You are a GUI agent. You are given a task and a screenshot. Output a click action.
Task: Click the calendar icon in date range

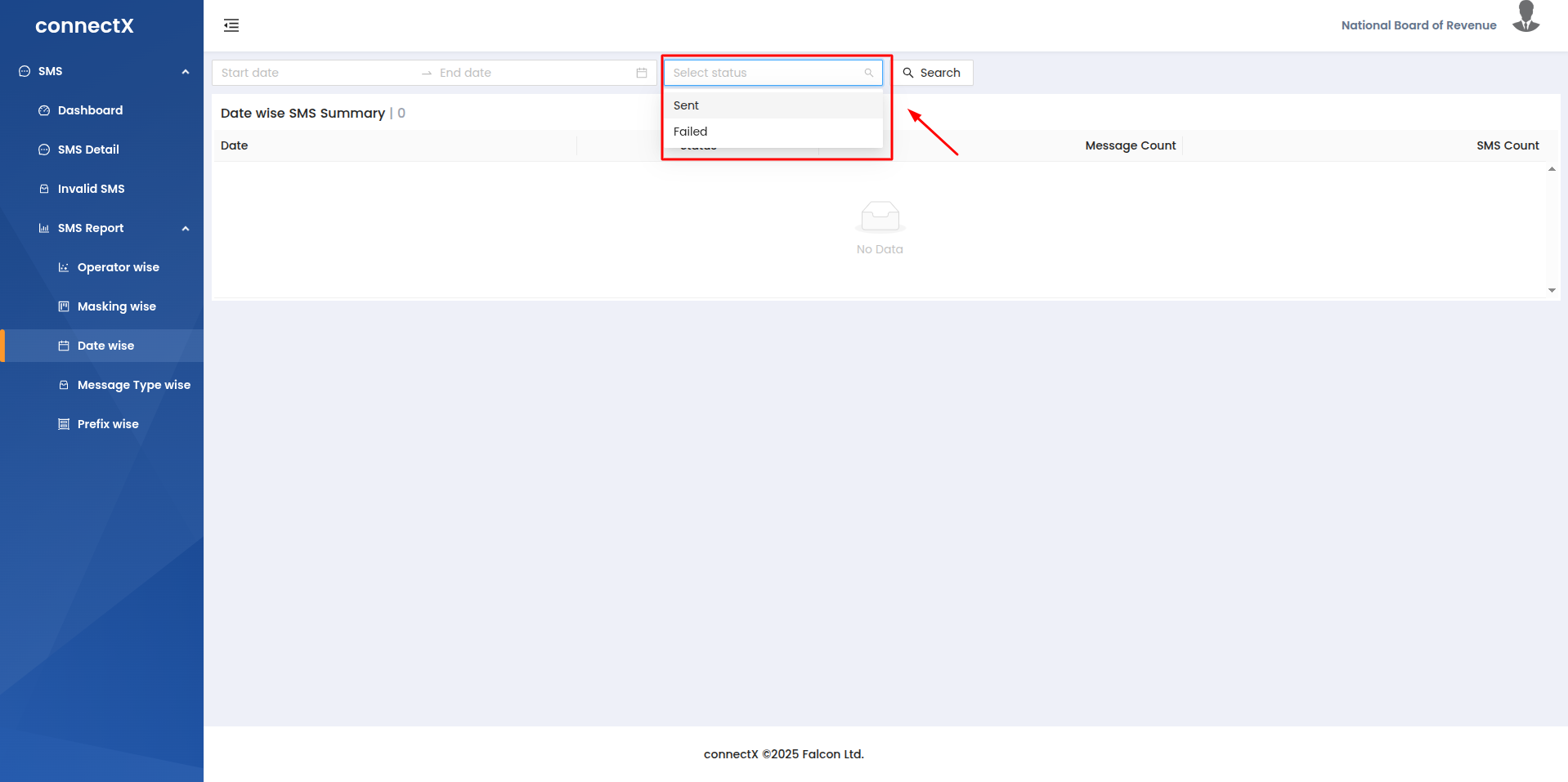(x=642, y=73)
